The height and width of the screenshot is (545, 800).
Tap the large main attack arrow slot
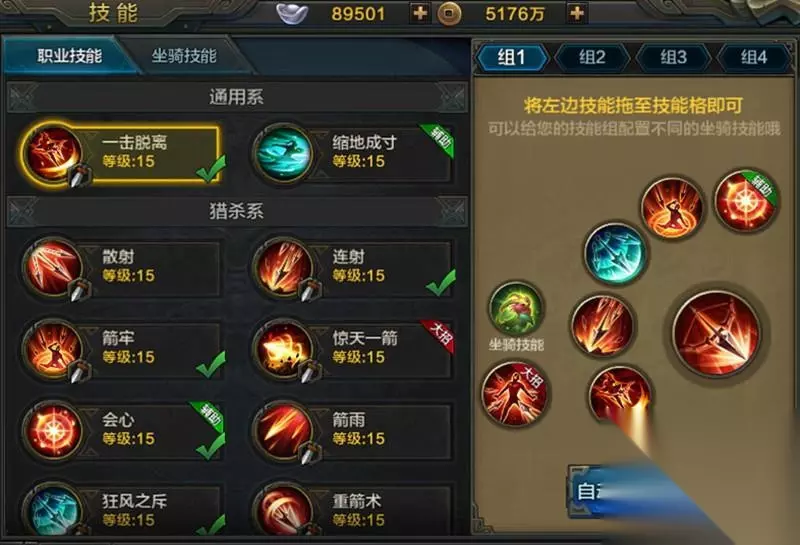(x=716, y=334)
